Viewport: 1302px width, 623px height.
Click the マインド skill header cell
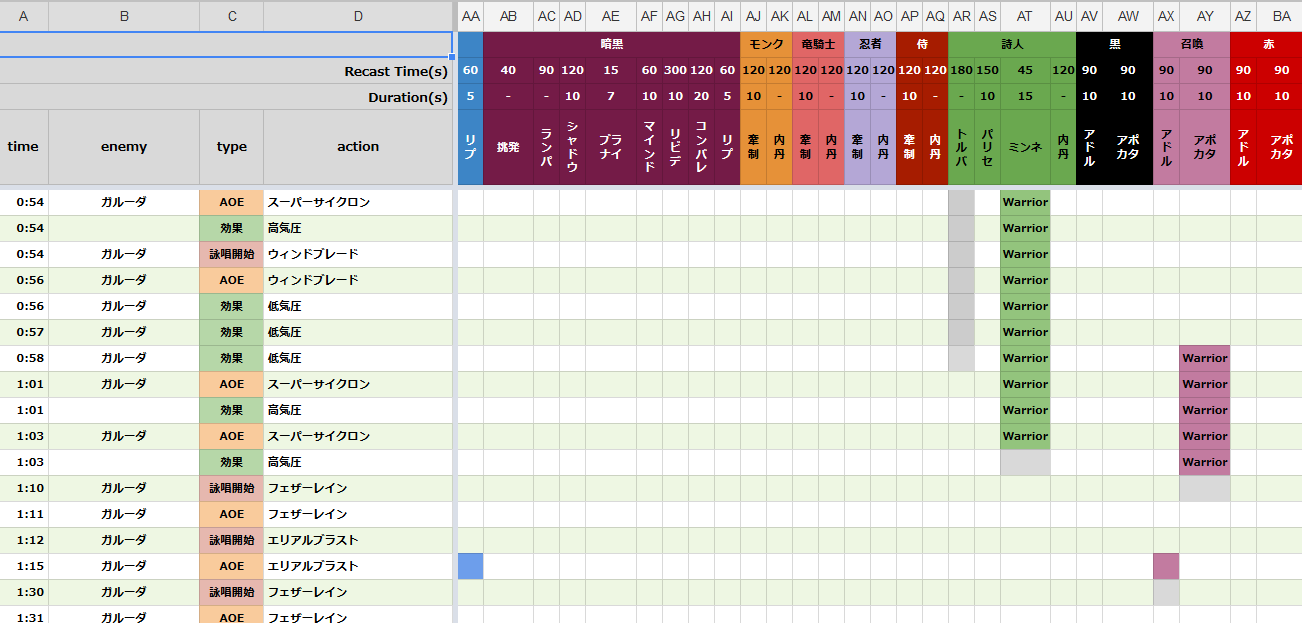tap(648, 147)
